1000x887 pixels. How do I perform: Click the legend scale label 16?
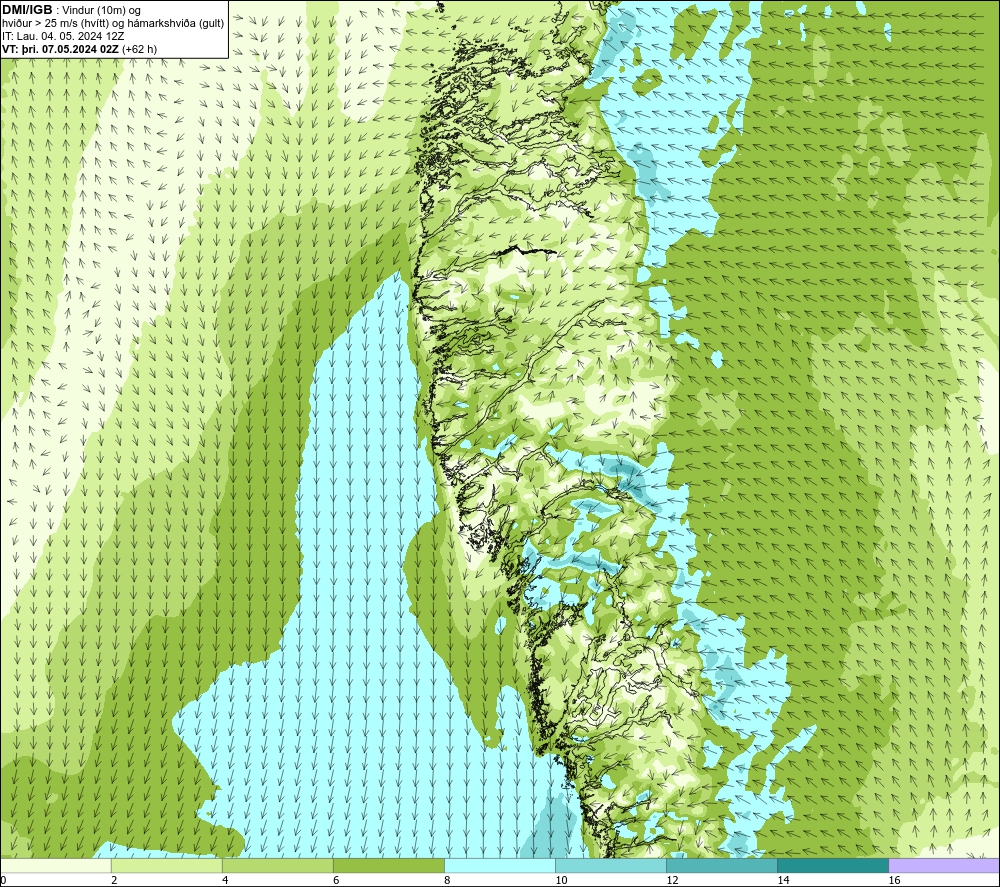tap(894, 881)
